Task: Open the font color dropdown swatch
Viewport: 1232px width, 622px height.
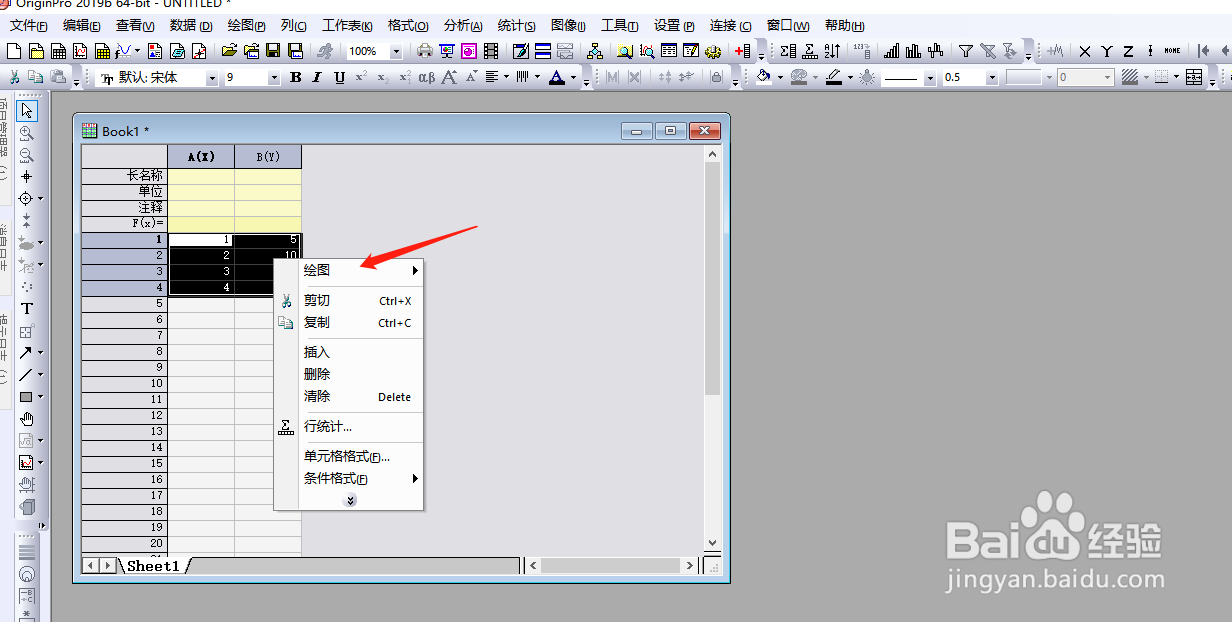Action: (573, 77)
